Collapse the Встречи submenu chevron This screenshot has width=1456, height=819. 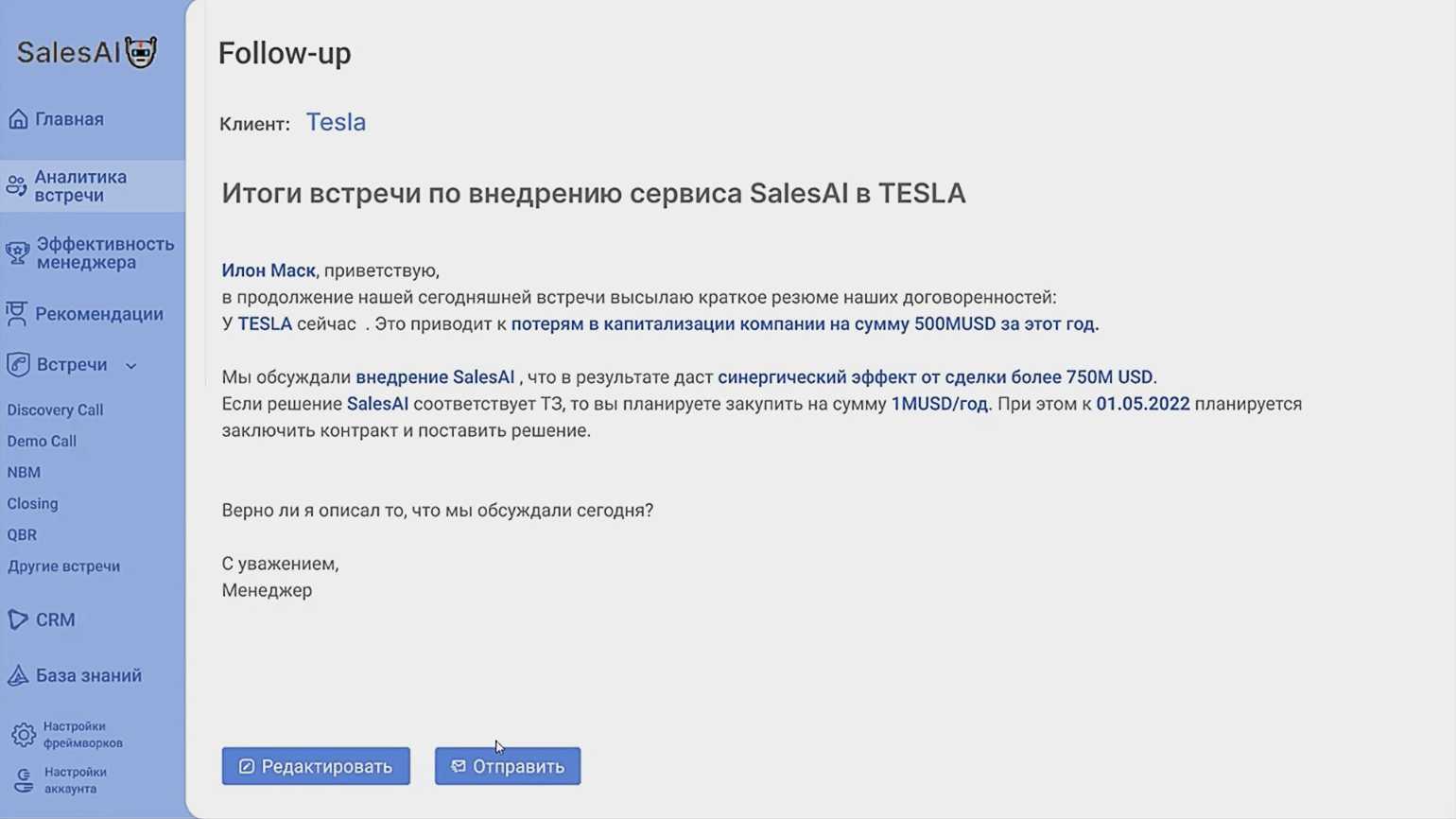coord(131,366)
